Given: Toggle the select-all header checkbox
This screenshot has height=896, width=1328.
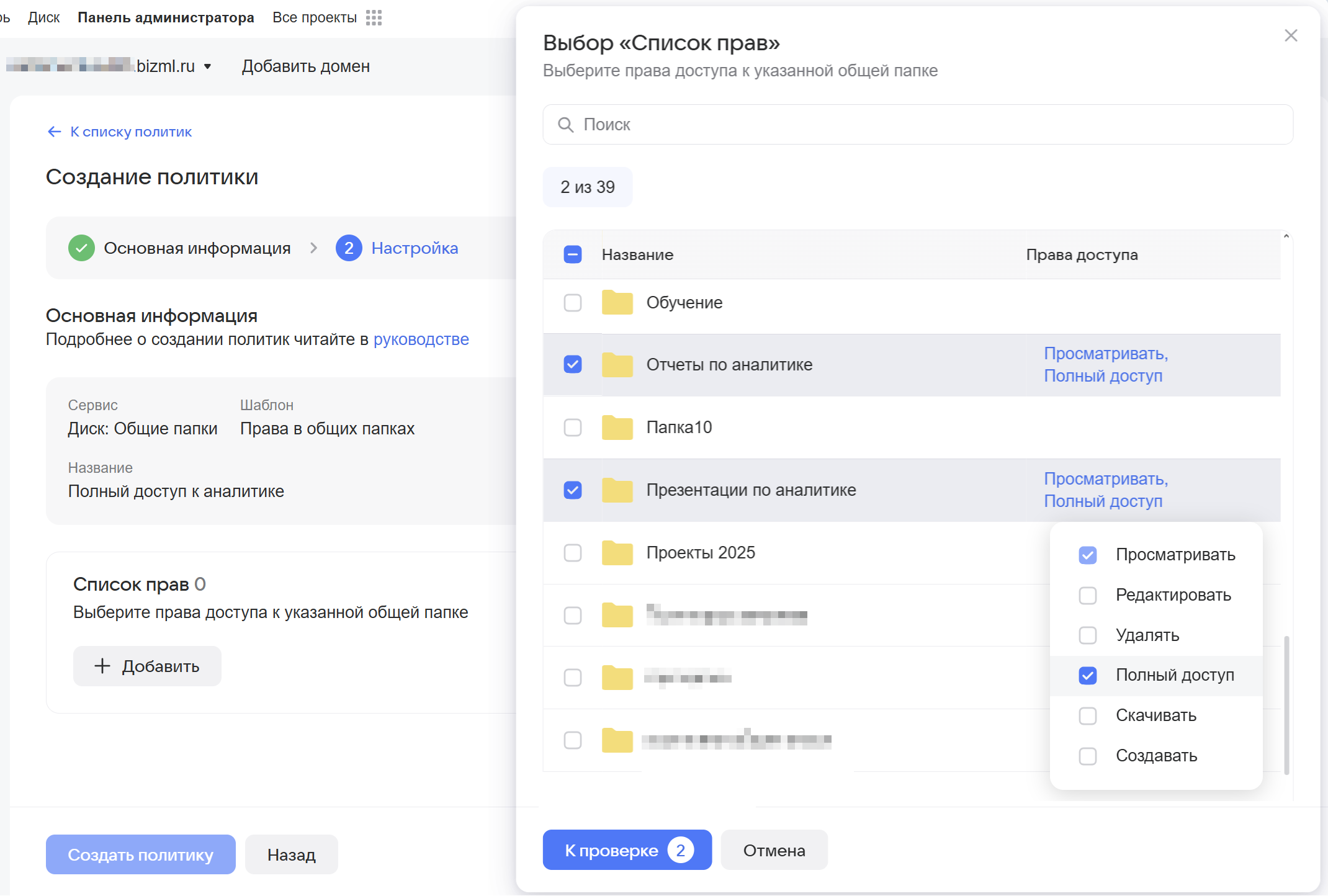Looking at the screenshot, I should tap(572, 254).
